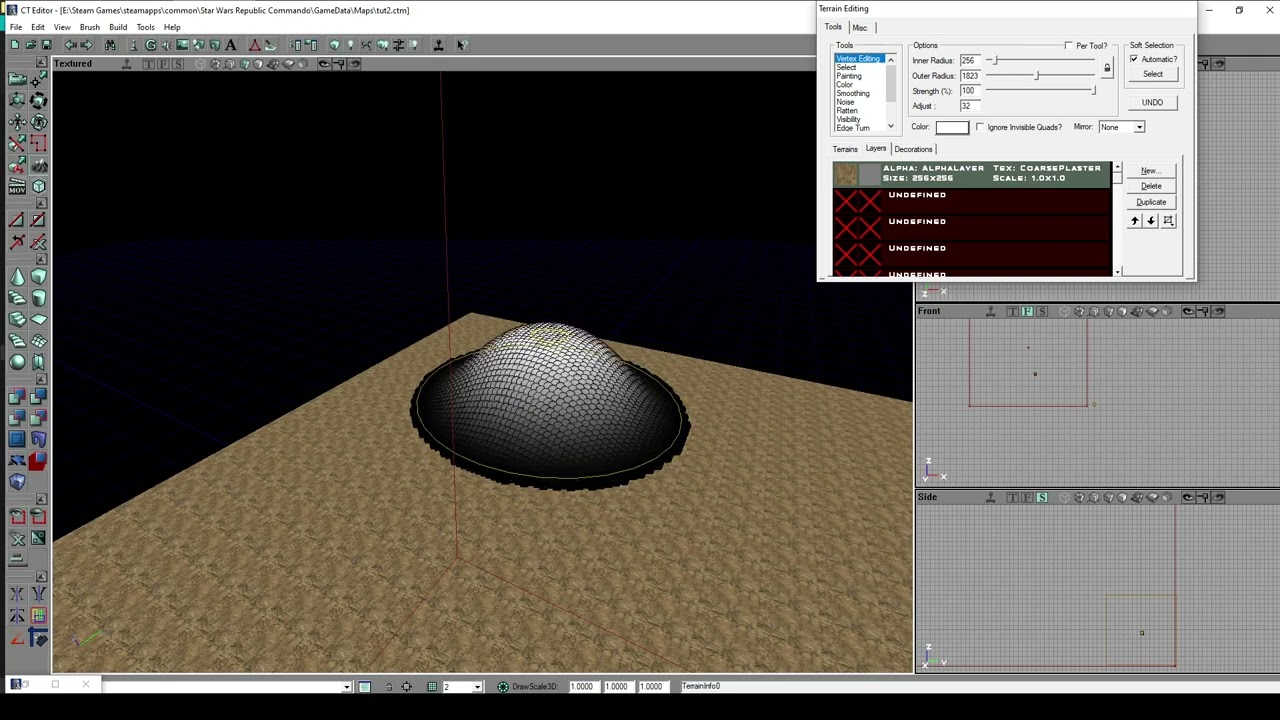This screenshot has height=720, width=1280.
Task: Check Ignore Invisible Quads? option
Action: pos(979,127)
